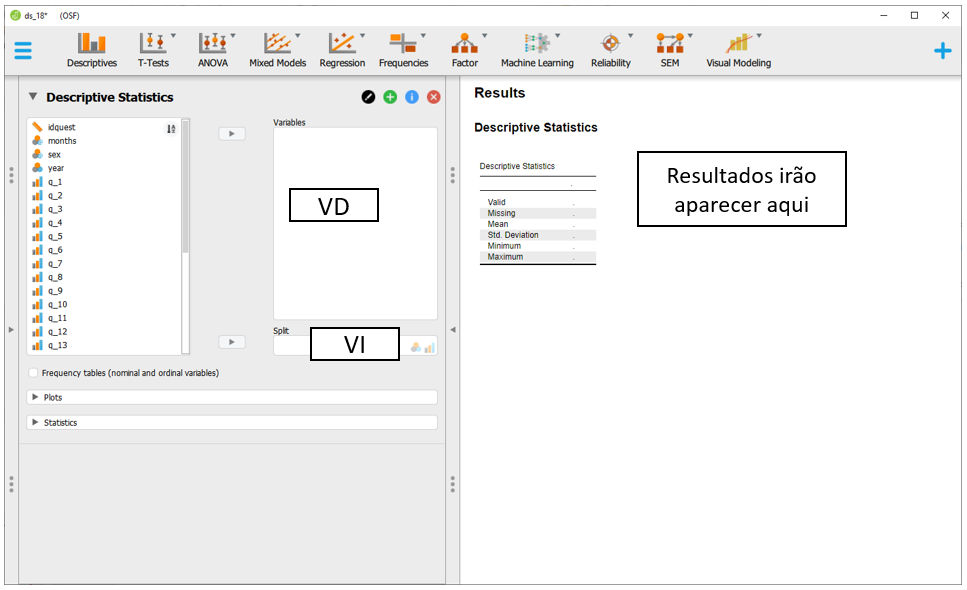Open the Machine Learning module menu
The width and height of the screenshot is (967, 590).
point(537,50)
